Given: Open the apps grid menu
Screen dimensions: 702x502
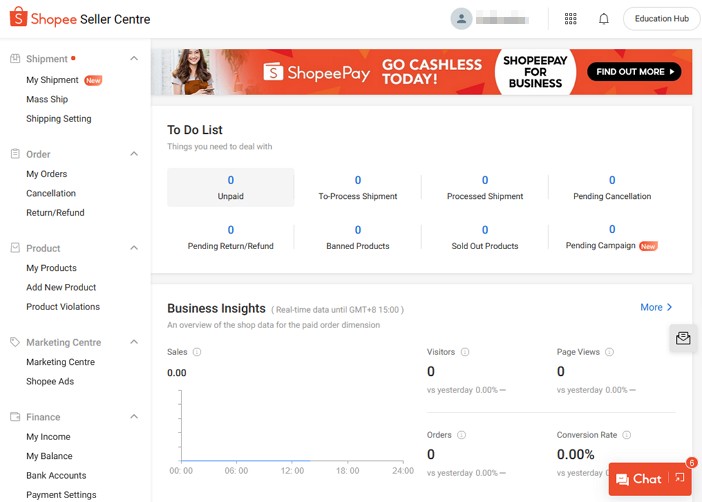Looking at the screenshot, I should (x=570, y=19).
